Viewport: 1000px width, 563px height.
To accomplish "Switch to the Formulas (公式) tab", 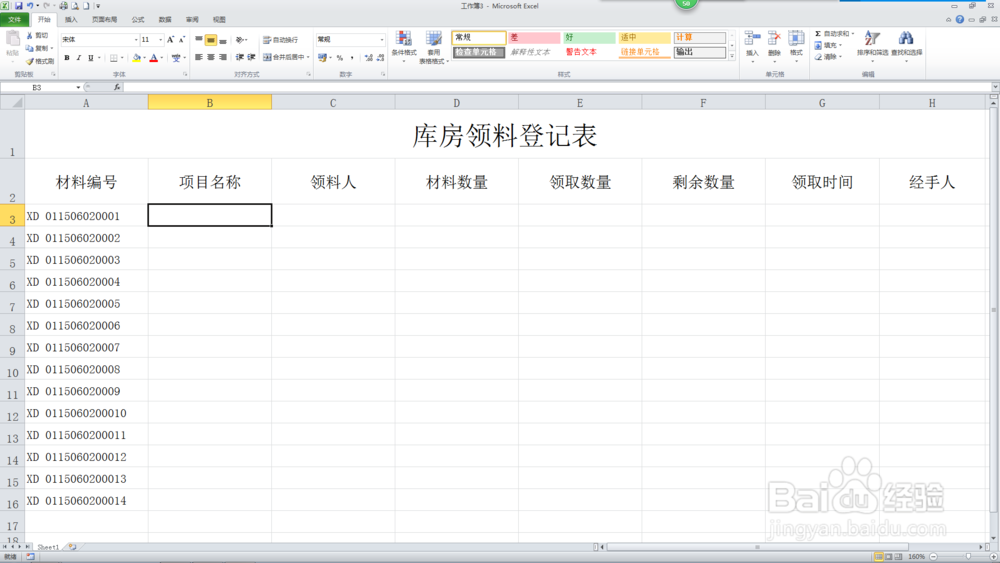I will (x=138, y=20).
